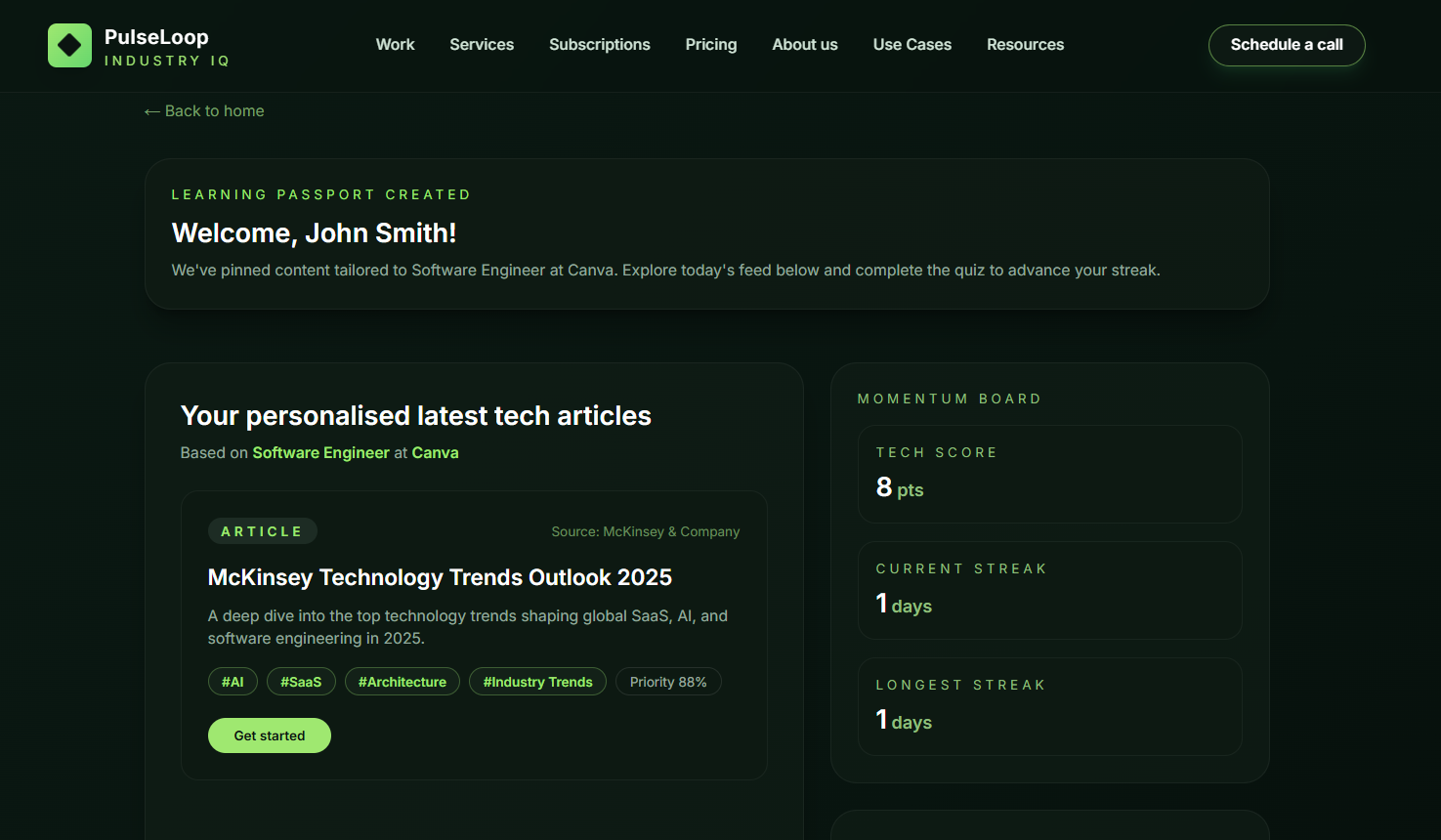Select About us in the navigation
Viewport: 1441px width, 840px height.
pos(805,45)
